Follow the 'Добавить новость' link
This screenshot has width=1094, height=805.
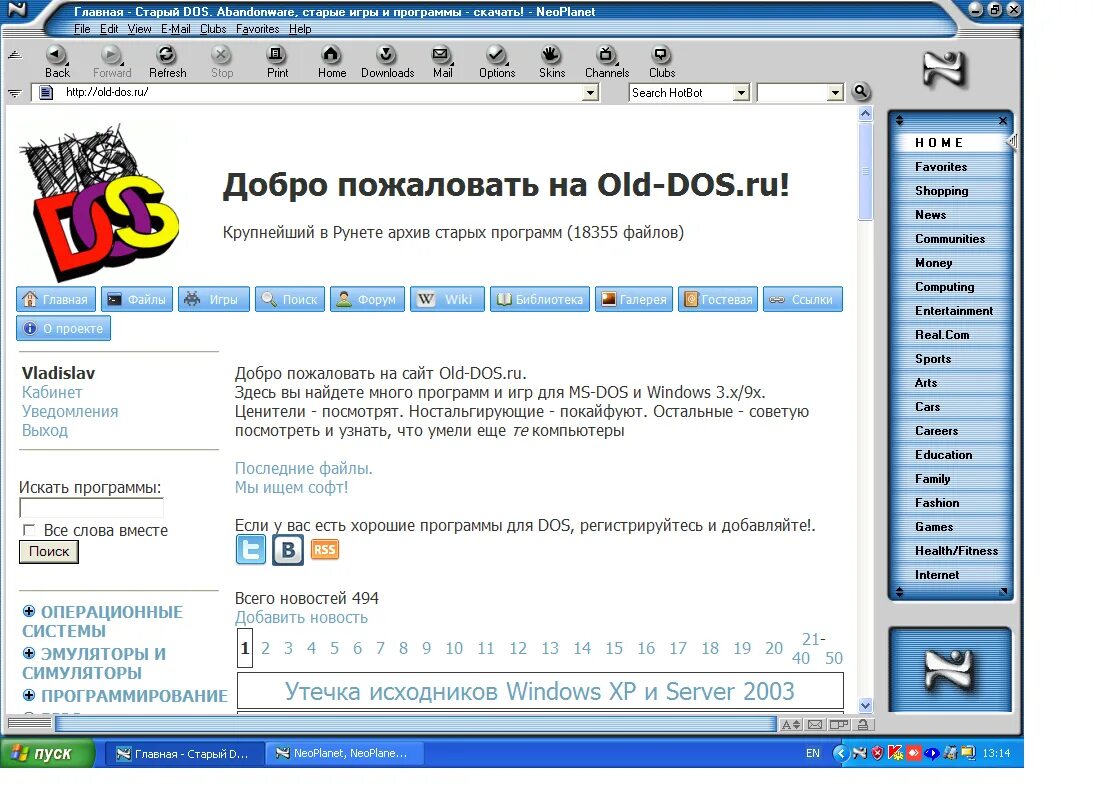(x=301, y=617)
